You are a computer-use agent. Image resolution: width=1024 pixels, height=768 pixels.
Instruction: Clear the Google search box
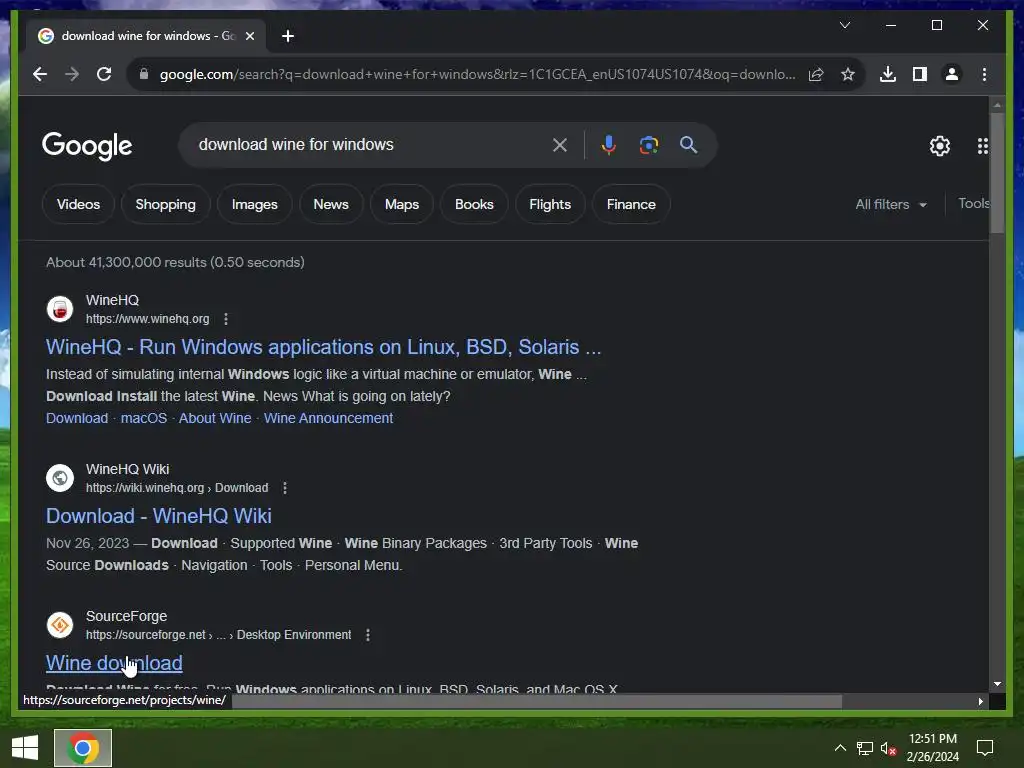click(560, 145)
